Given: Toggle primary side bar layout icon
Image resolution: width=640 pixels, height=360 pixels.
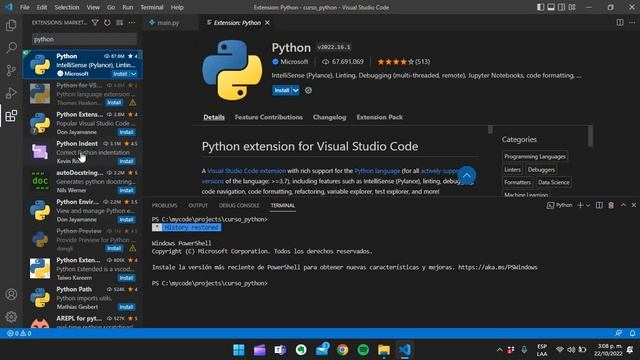Looking at the screenshot, I should [540, 7].
